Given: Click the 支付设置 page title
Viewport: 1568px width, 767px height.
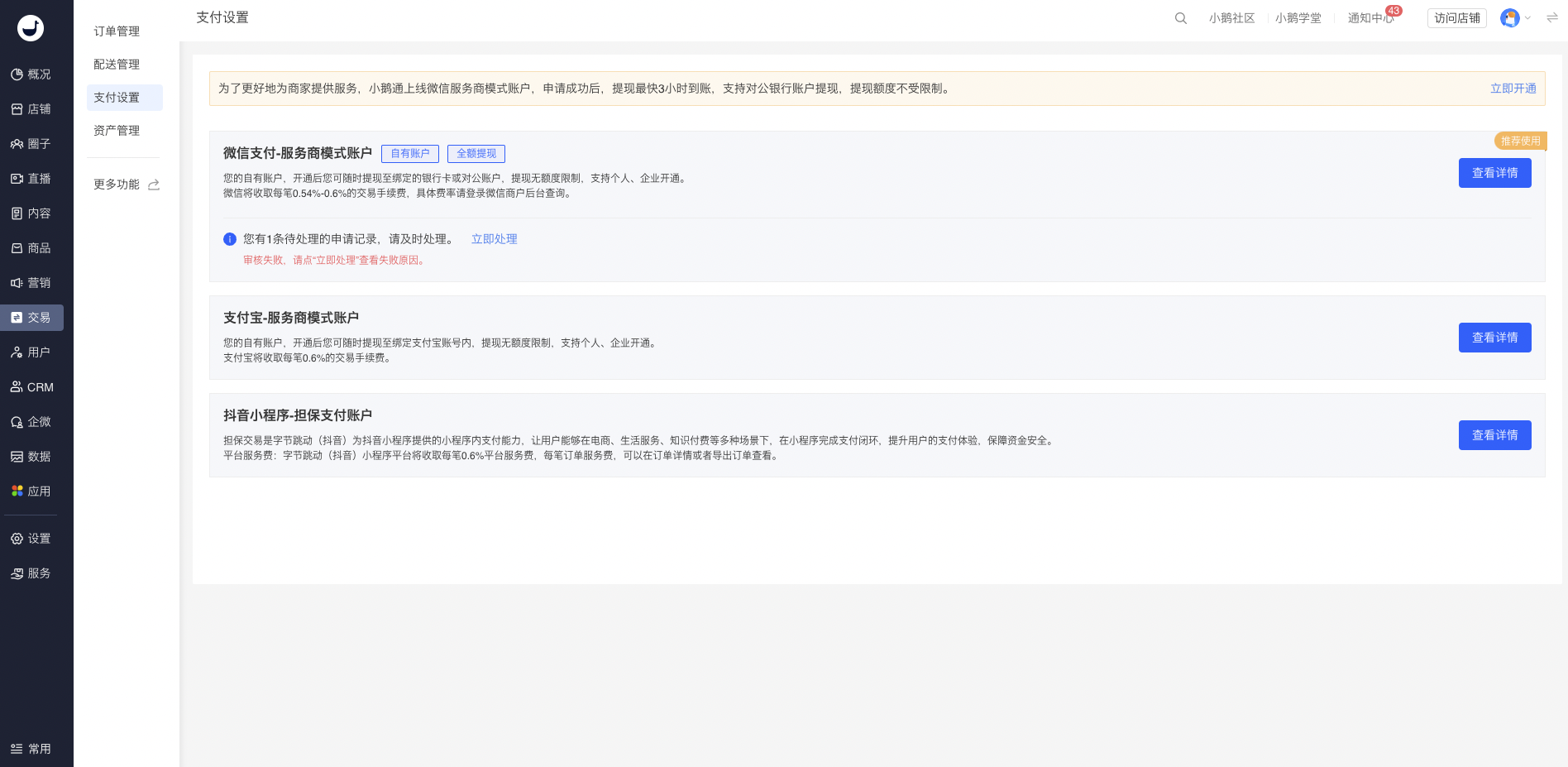Looking at the screenshot, I should point(222,17).
